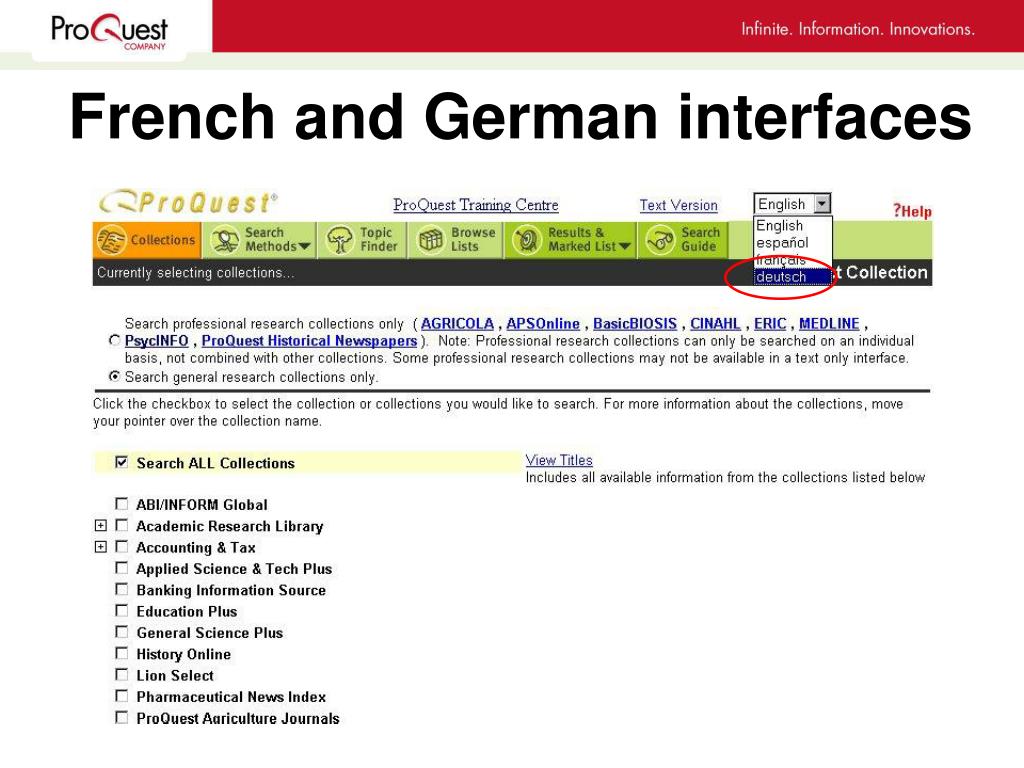Viewport: 1024px width, 768px height.
Task: Open the ERIC collection link
Action: [770, 323]
